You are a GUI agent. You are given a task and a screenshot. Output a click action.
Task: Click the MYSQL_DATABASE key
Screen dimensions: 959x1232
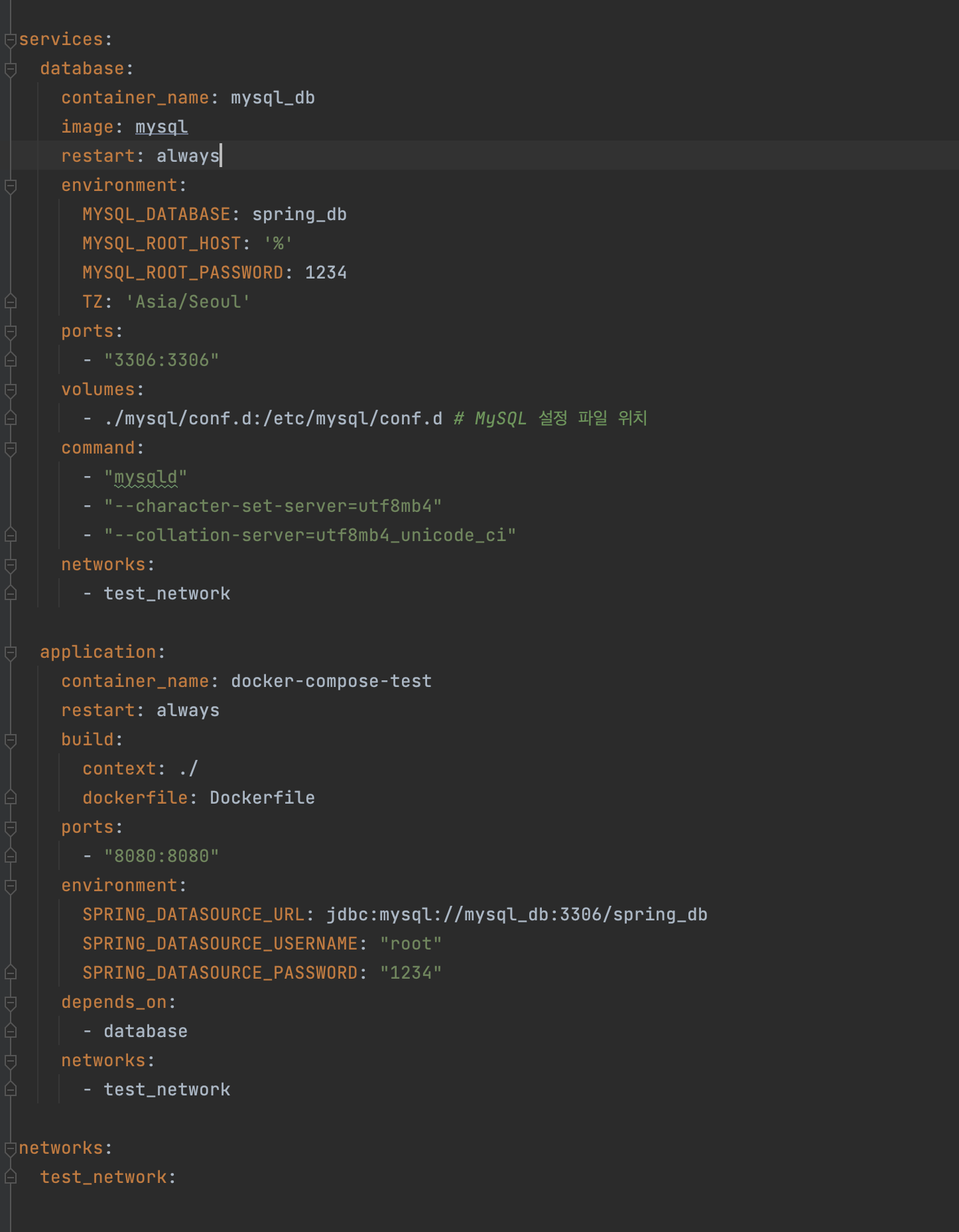point(157,214)
